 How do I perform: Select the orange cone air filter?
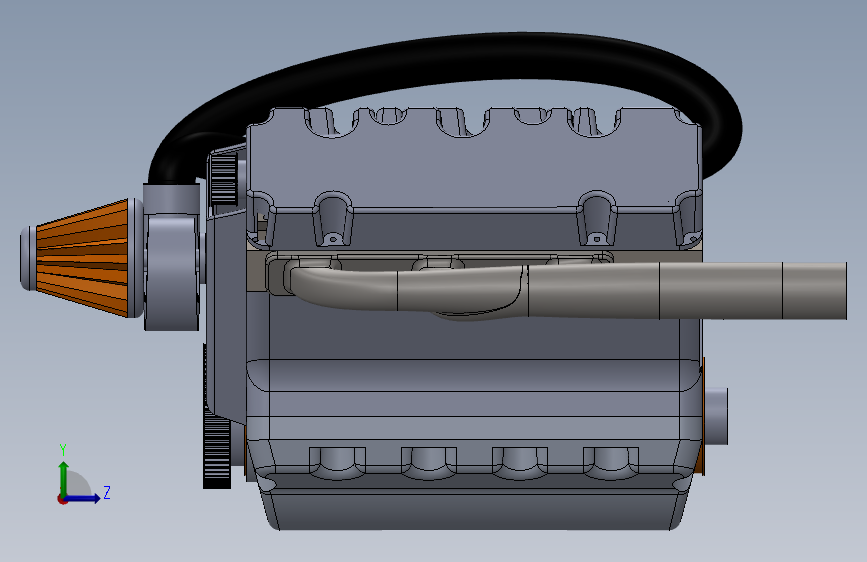pos(82,258)
